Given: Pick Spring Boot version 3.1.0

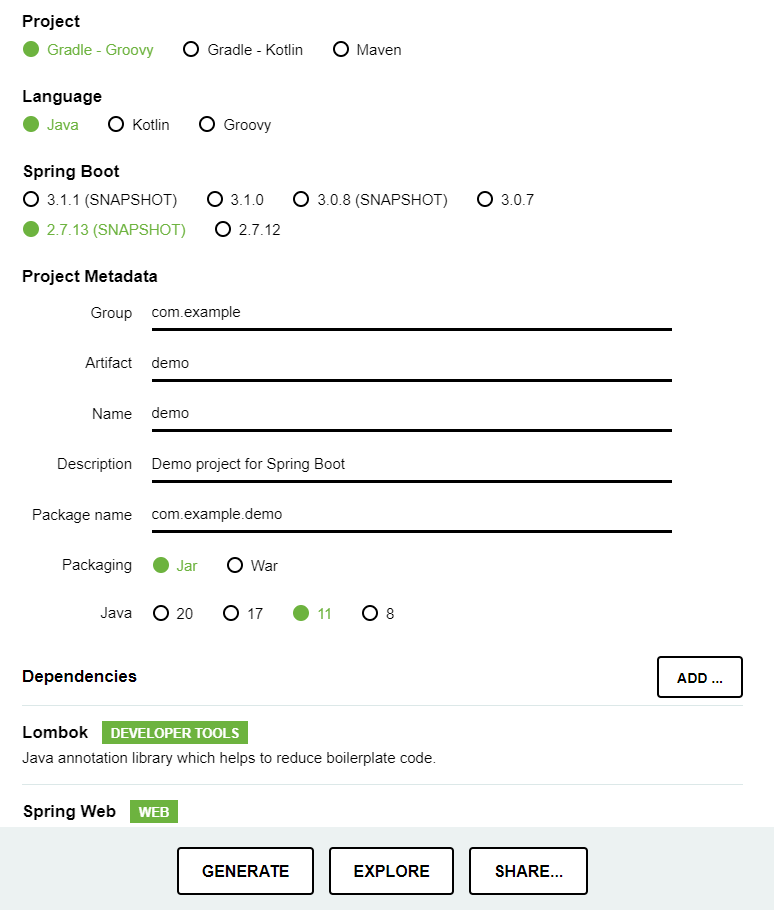Looking at the screenshot, I should click(215, 200).
